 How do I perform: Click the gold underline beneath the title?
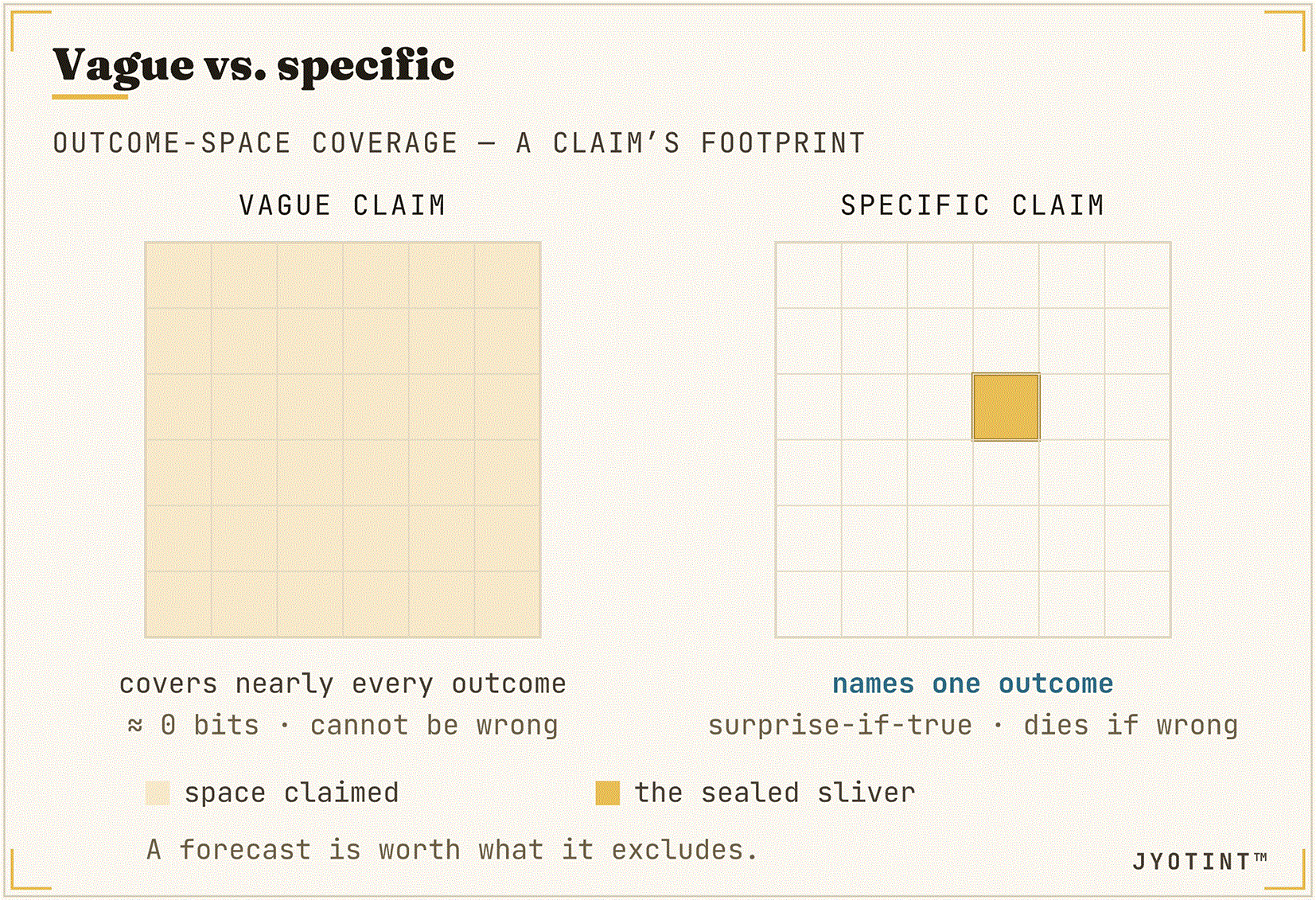pos(90,97)
